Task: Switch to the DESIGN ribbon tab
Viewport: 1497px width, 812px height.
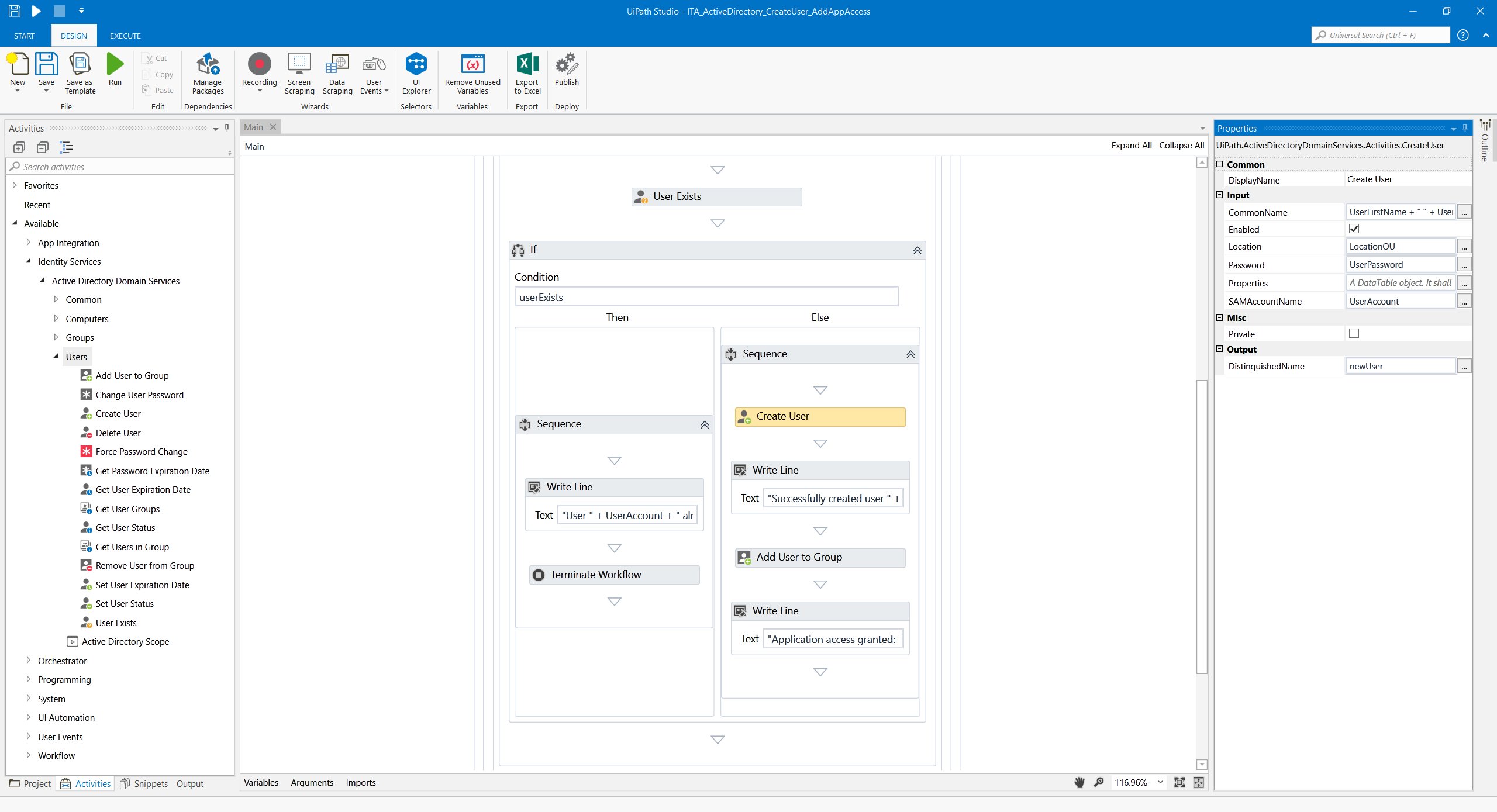Action: [73, 35]
